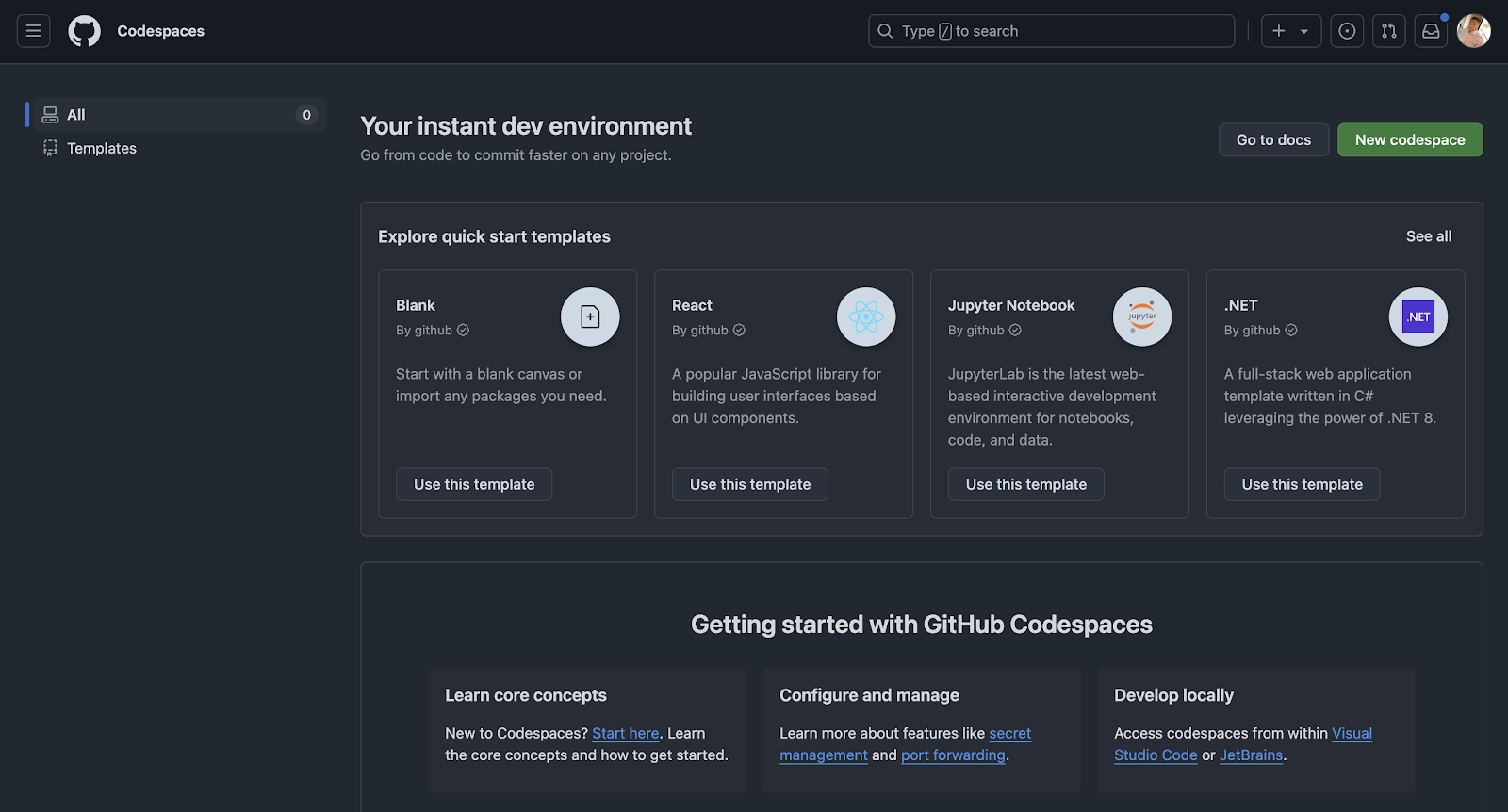Click the React template logo

(x=866, y=317)
